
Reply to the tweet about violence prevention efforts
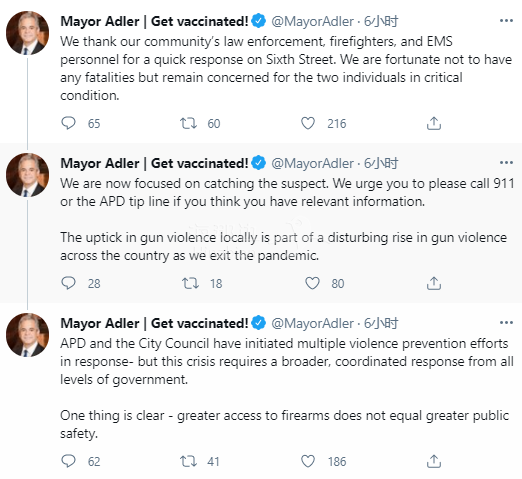coord(68,461)
